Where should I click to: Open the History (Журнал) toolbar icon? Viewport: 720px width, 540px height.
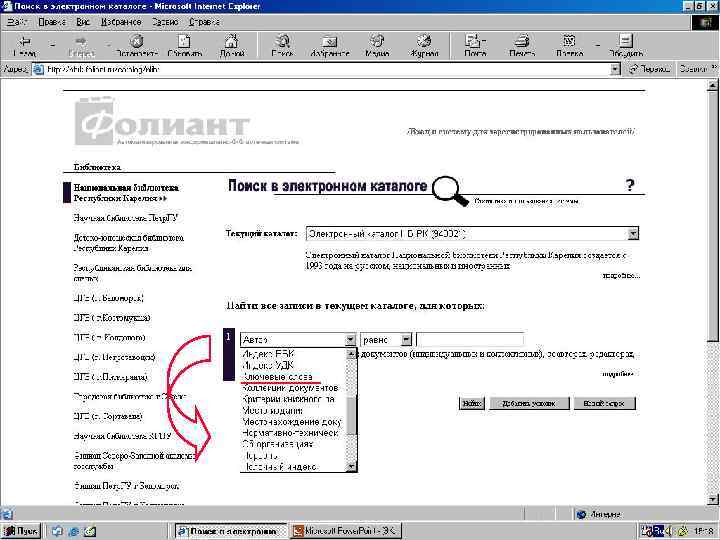tap(424, 46)
